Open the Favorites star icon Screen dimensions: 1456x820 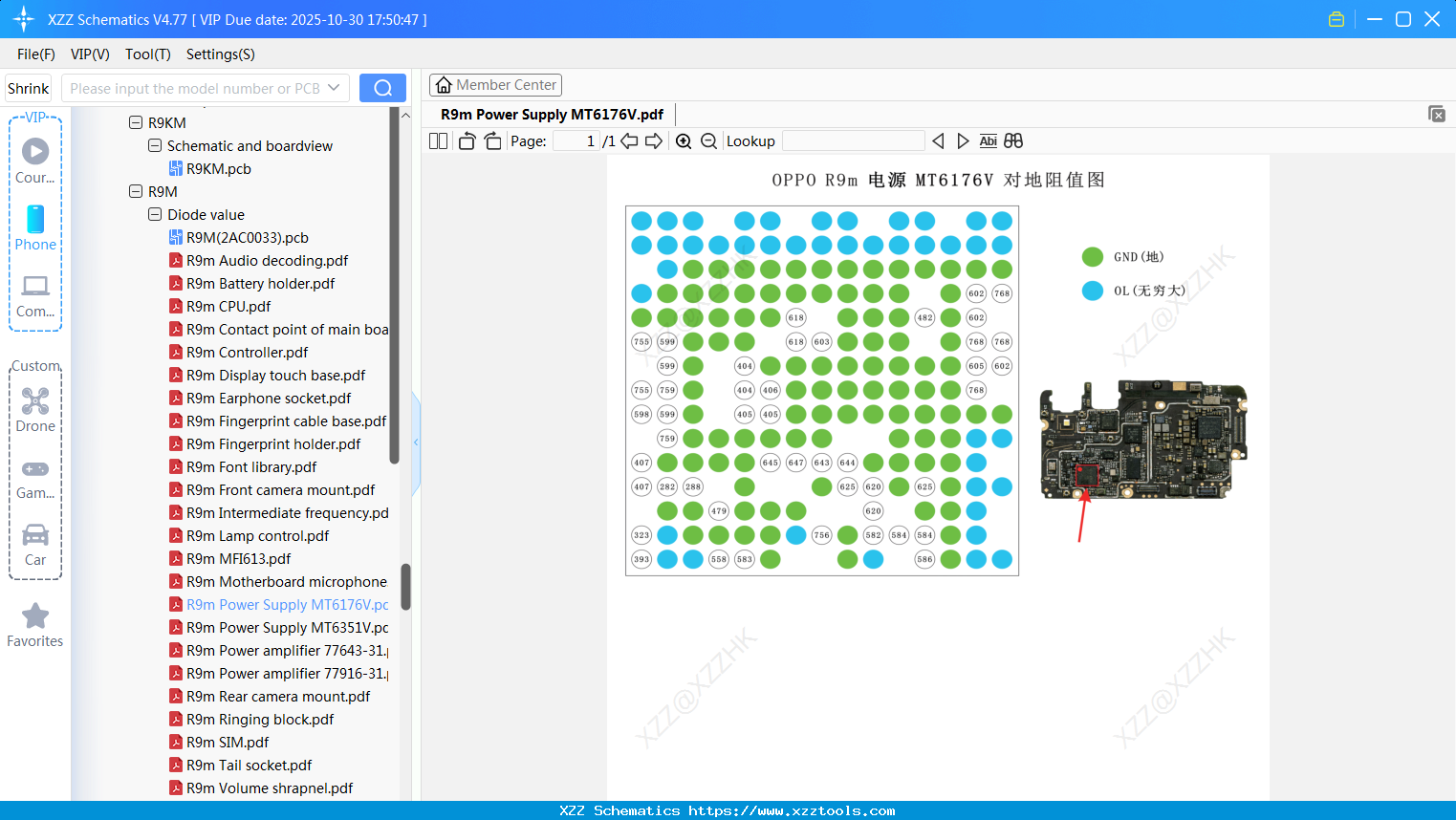pyautogui.click(x=35, y=625)
